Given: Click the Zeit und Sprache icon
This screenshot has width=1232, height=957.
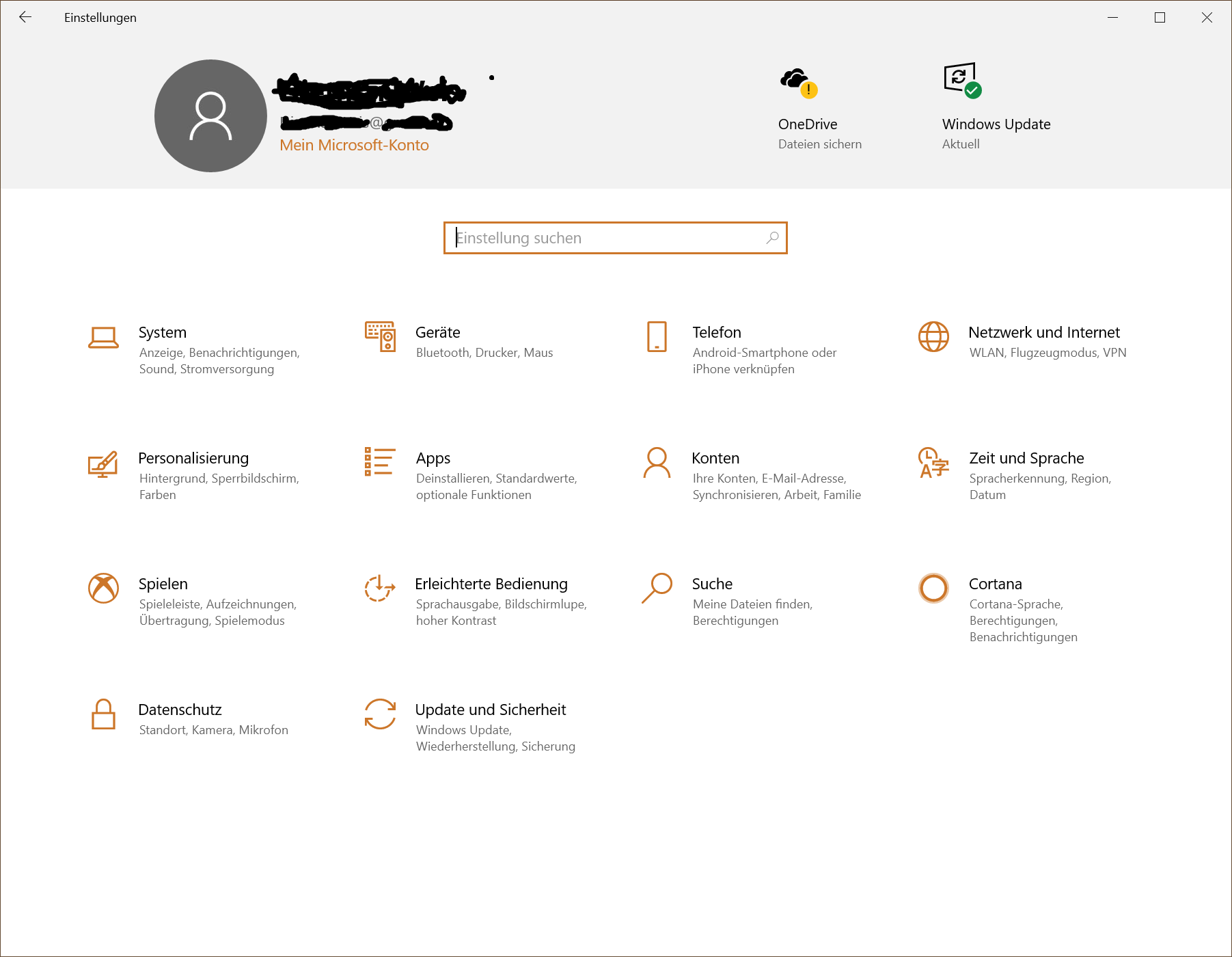Looking at the screenshot, I should (x=933, y=463).
